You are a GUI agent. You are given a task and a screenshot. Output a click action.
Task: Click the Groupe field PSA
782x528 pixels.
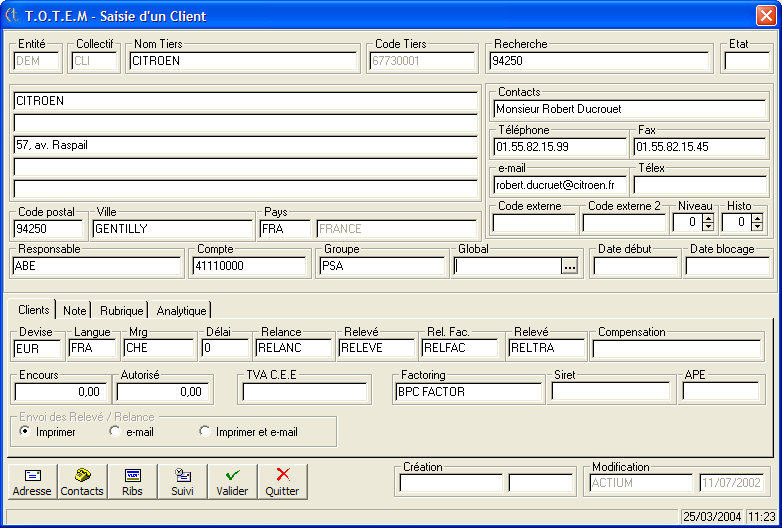click(382, 266)
